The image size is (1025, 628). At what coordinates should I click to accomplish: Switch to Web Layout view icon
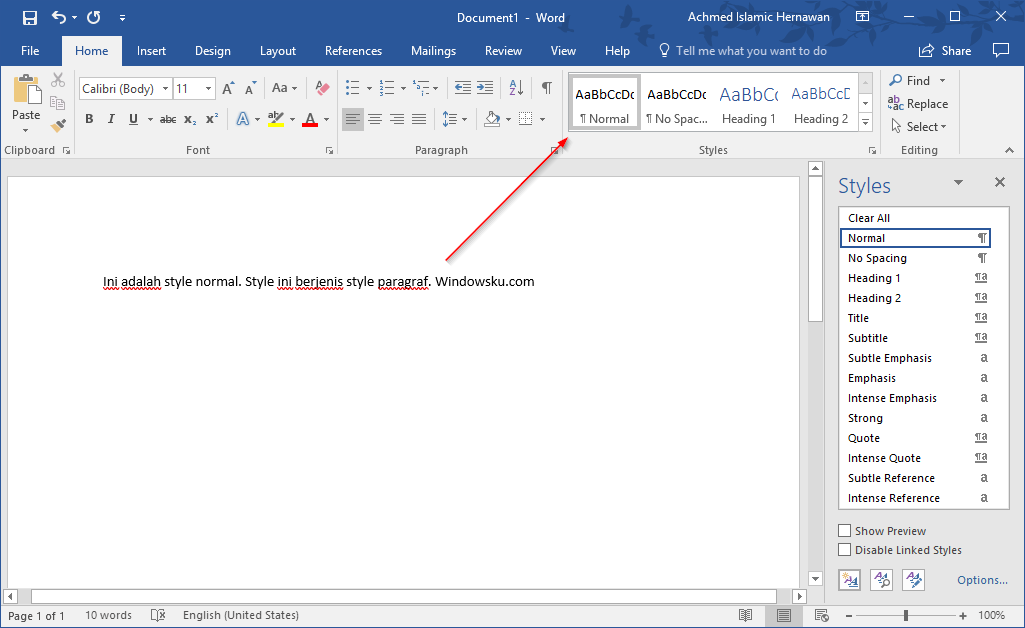[x=822, y=615]
